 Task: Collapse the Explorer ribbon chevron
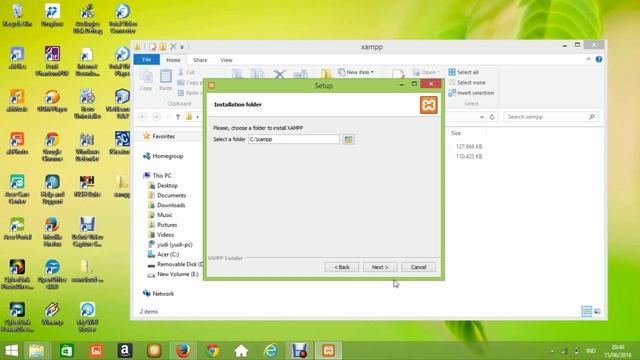point(588,59)
